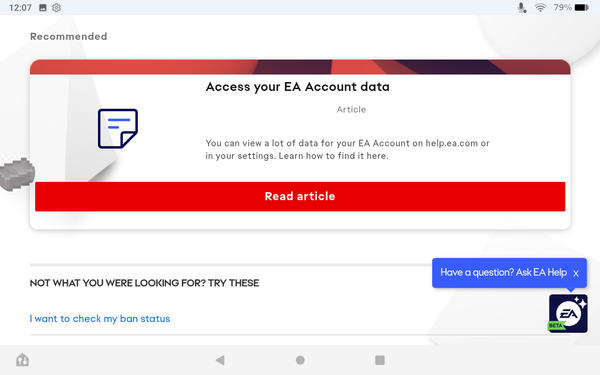
Task: Tap the Have a question? Ask EA Help bubble
Action: tap(504, 272)
